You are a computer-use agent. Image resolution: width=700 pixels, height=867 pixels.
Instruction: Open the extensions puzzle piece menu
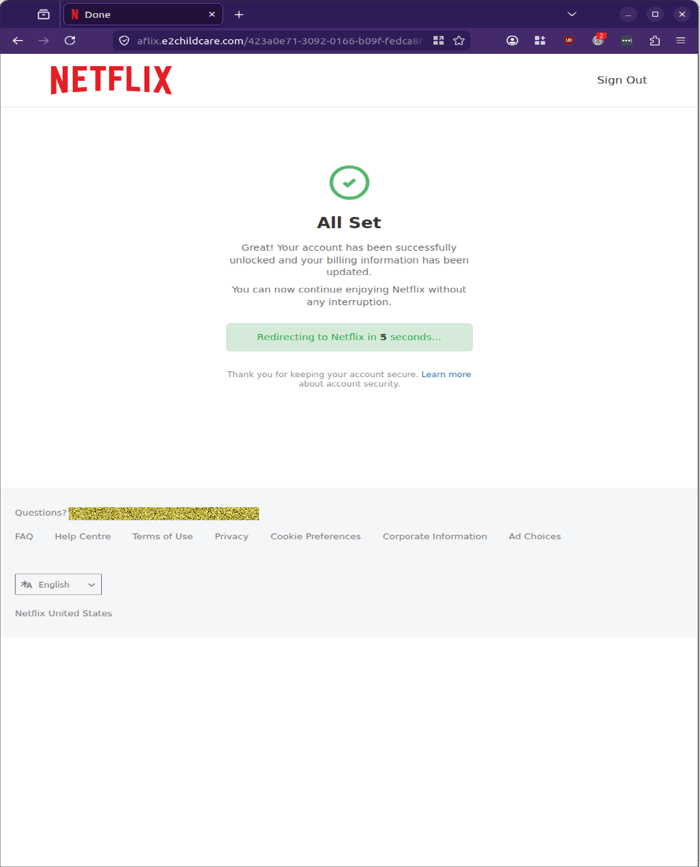pos(655,40)
